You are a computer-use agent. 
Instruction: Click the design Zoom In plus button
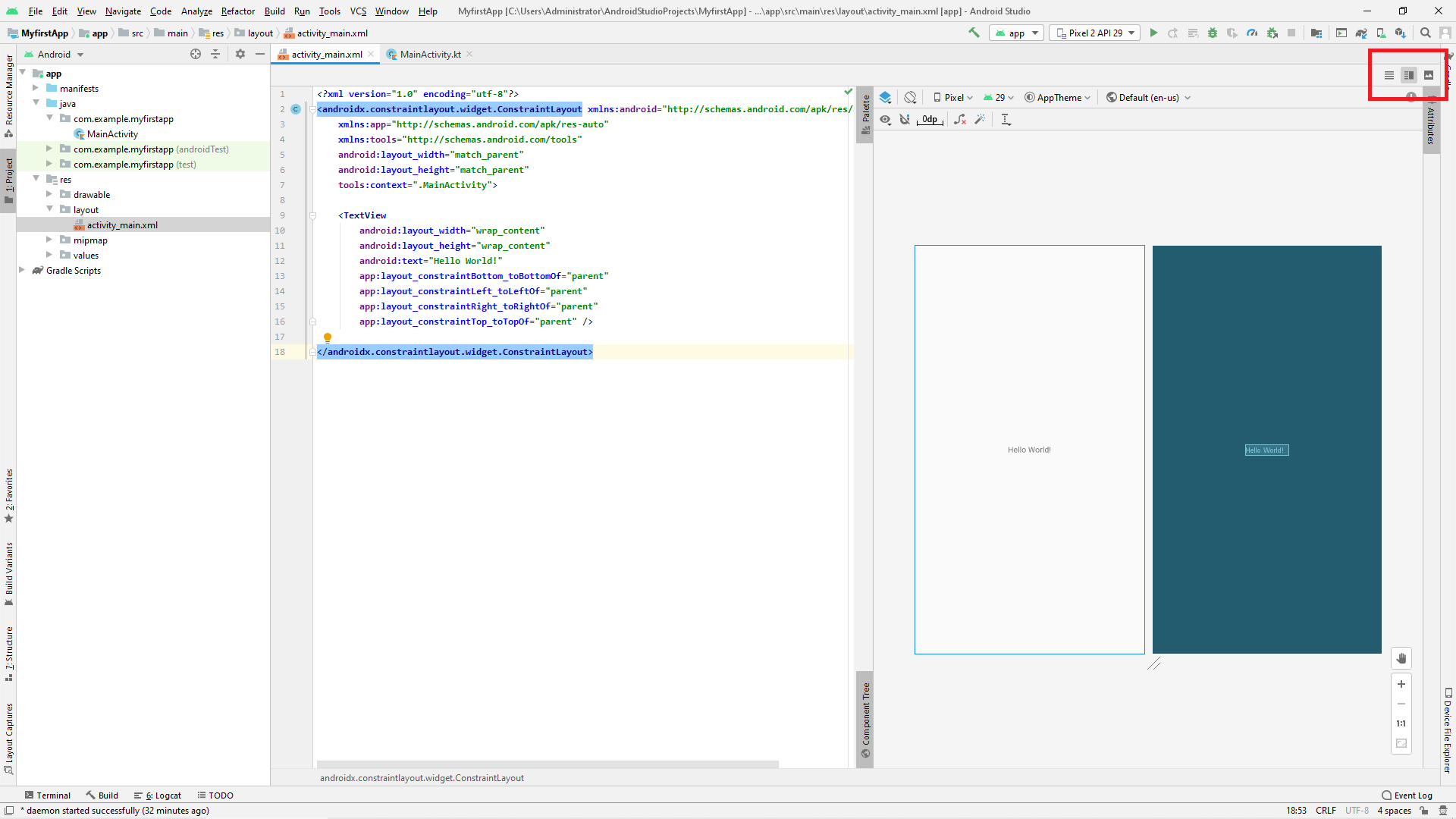click(x=1401, y=684)
